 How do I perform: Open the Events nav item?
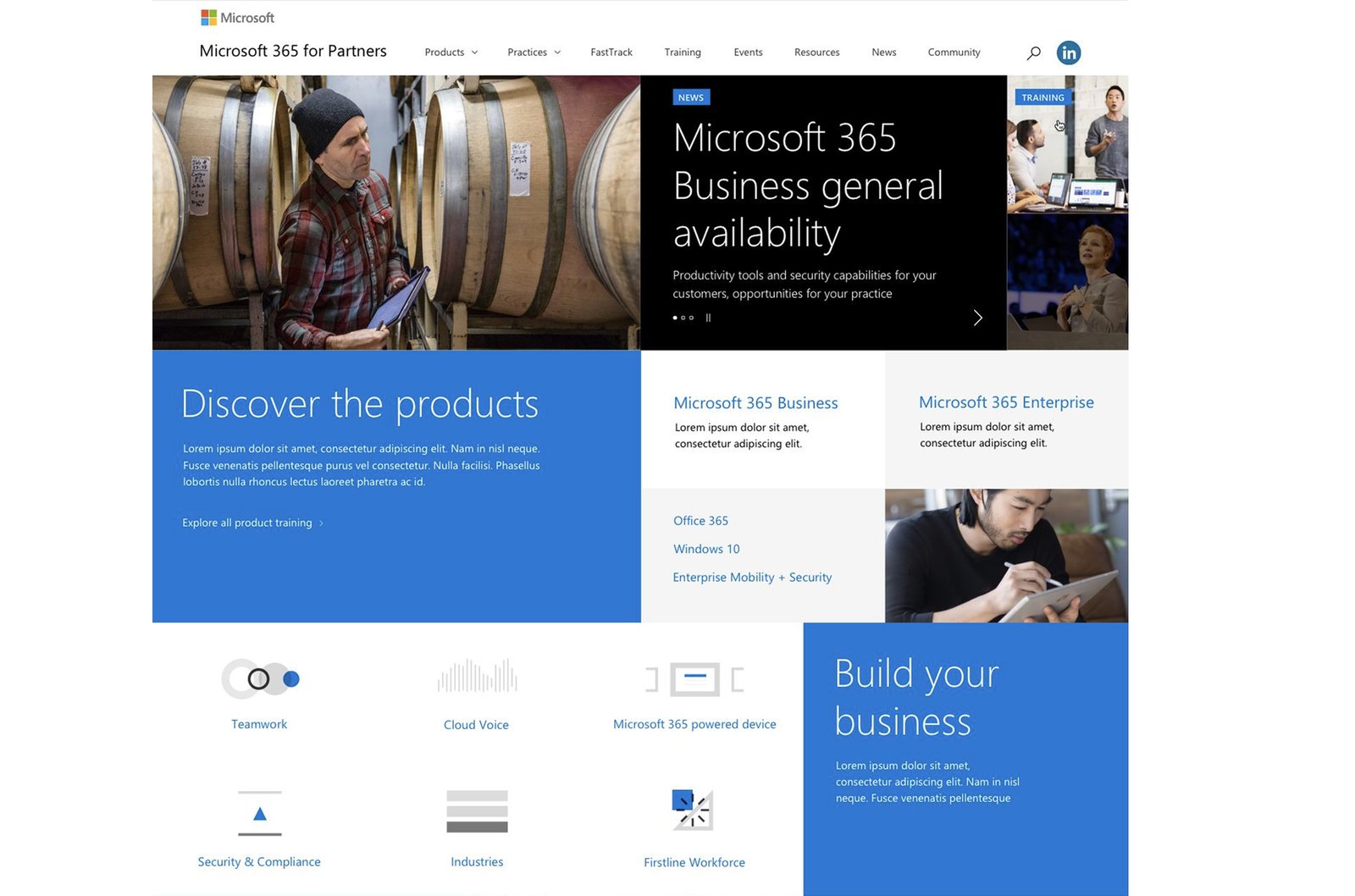click(x=748, y=53)
